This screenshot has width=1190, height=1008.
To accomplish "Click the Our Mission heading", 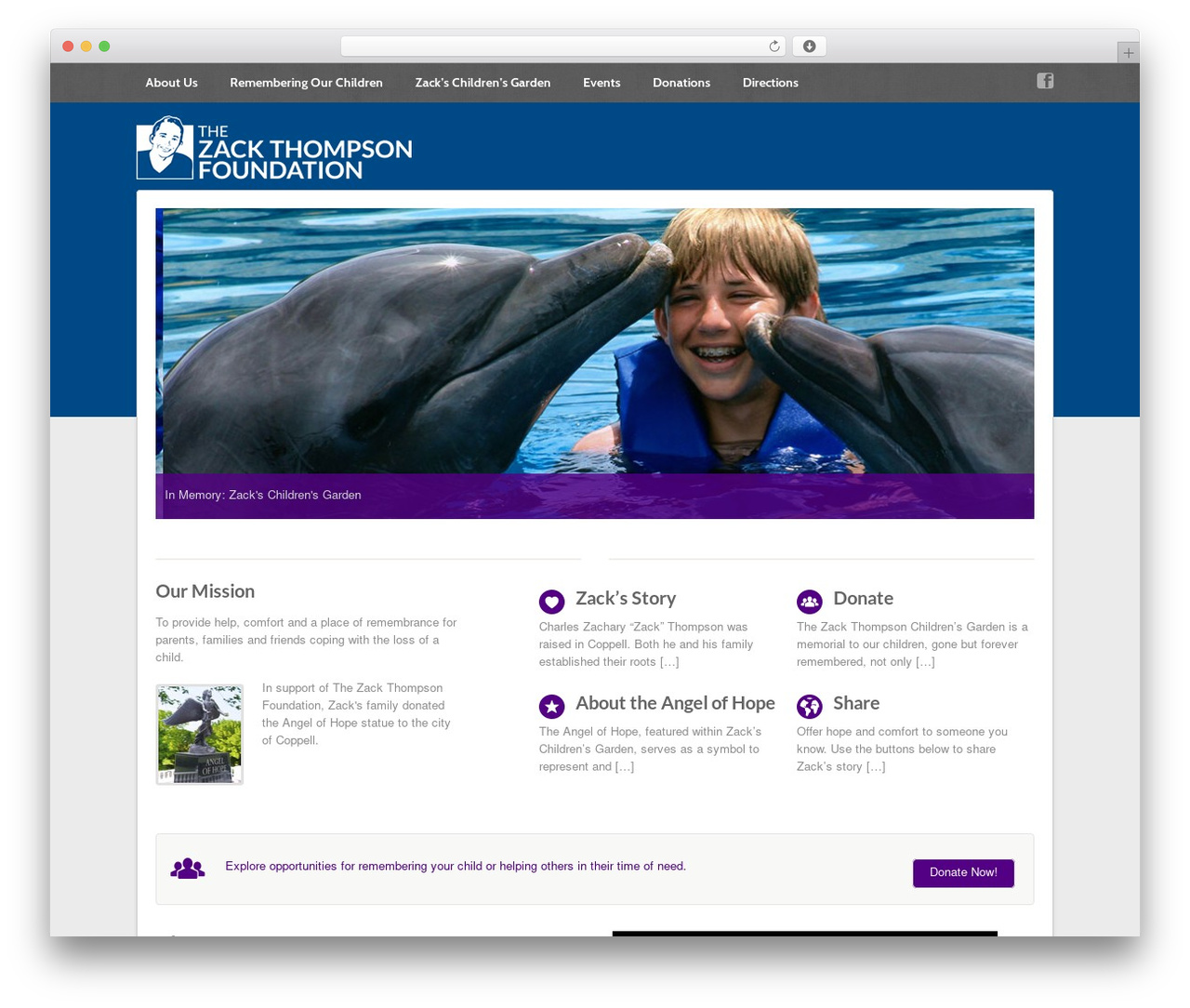I will [205, 591].
